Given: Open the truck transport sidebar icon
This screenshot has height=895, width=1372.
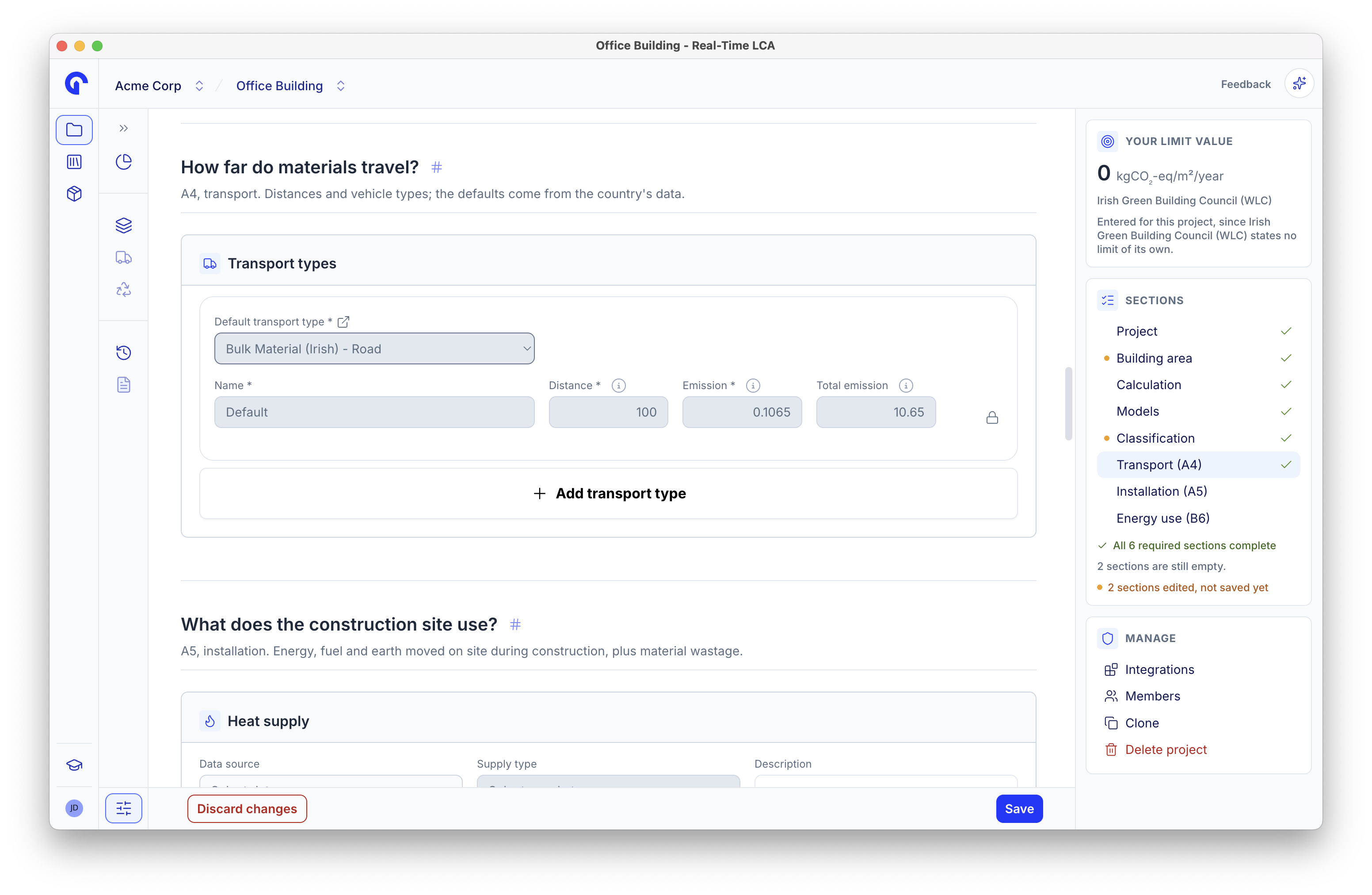Looking at the screenshot, I should pyautogui.click(x=123, y=257).
